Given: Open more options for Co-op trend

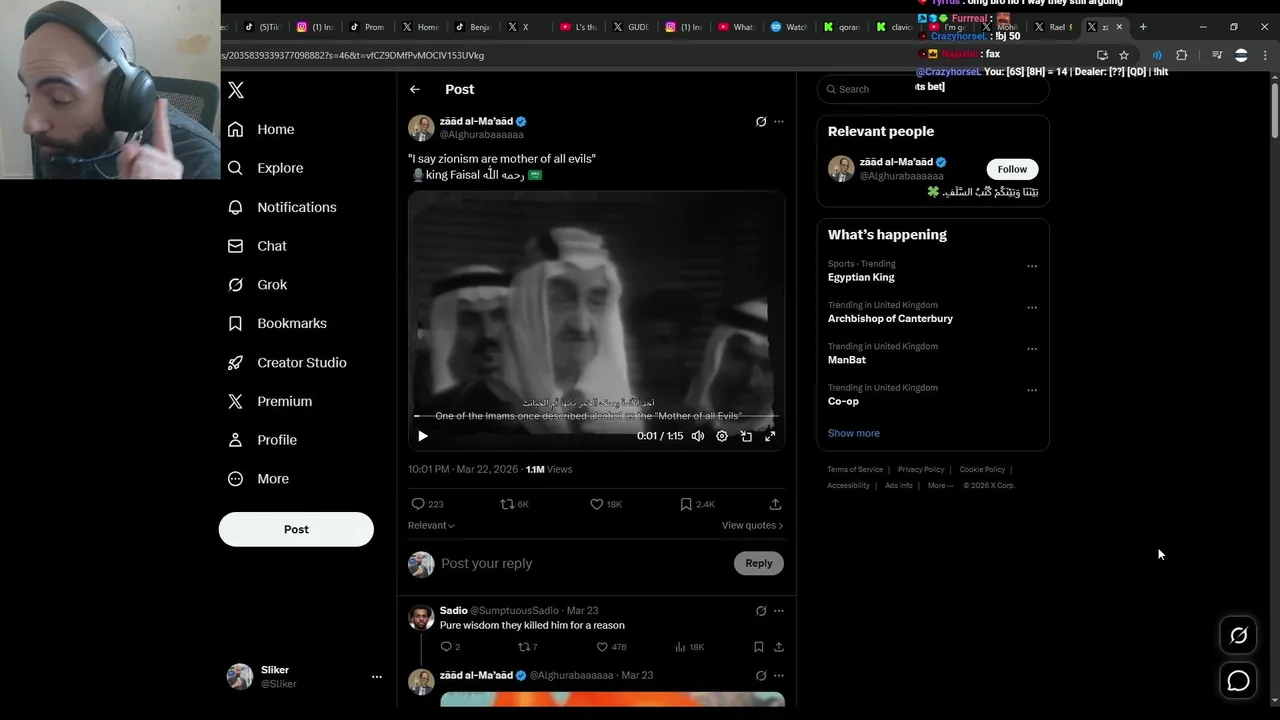Looking at the screenshot, I should [1032, 390].
